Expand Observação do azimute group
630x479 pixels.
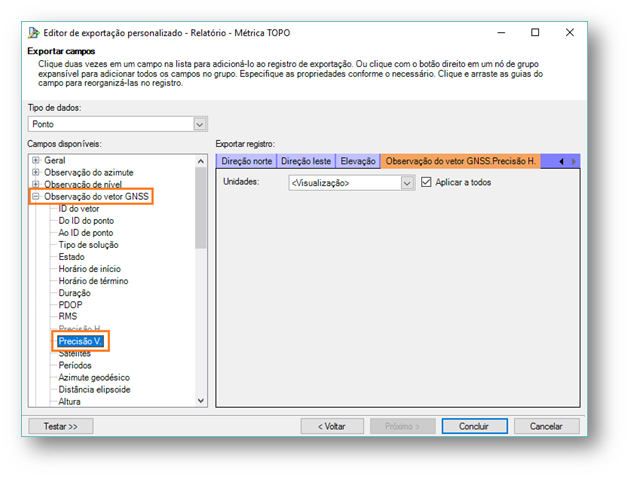pos(37,172)
